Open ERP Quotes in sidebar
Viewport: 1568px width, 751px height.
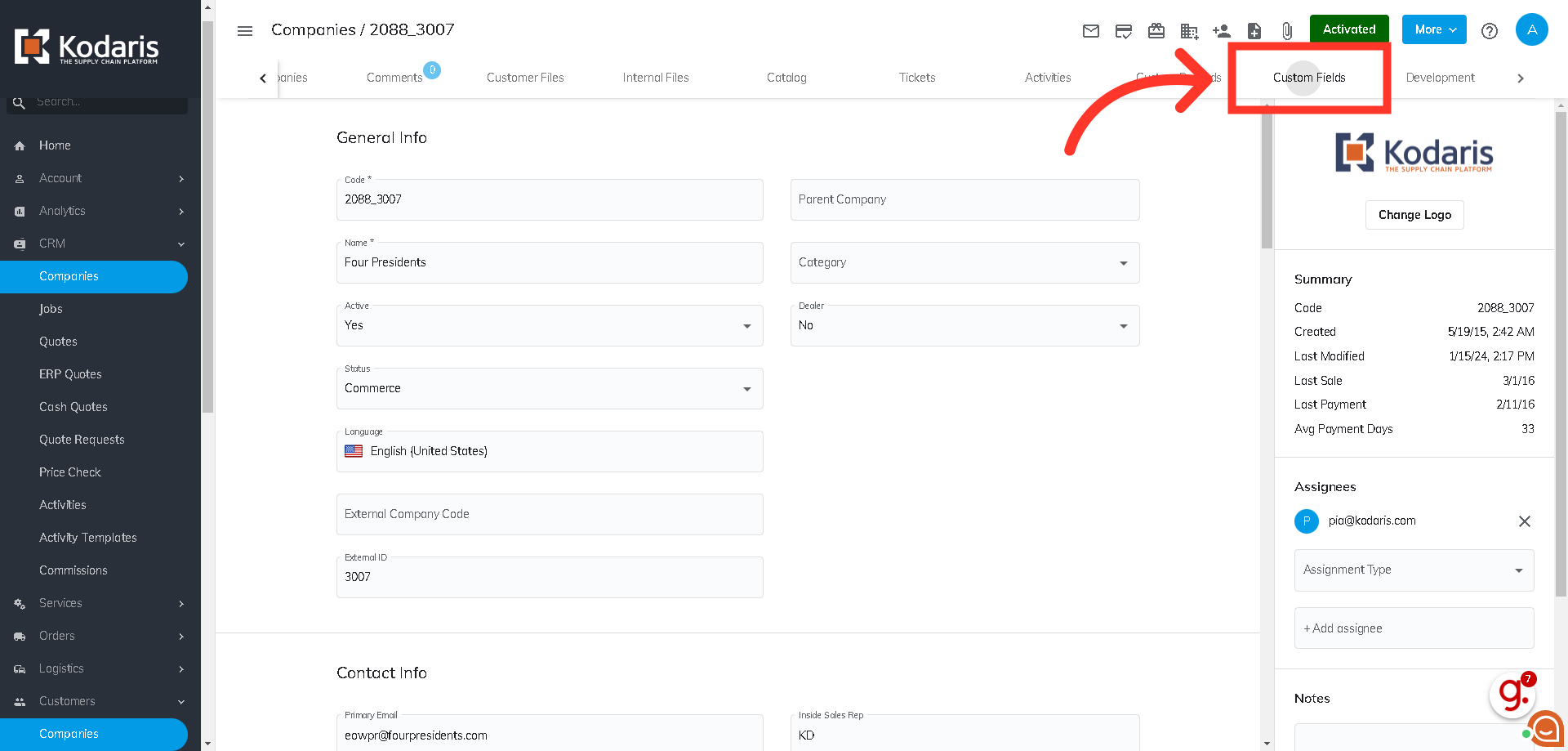(x=70, y=374)
